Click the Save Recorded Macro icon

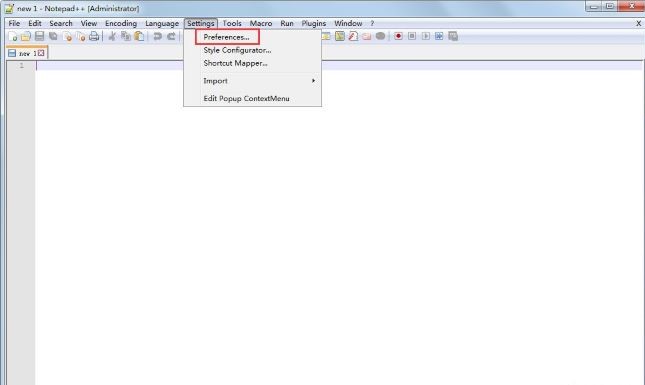(x=453, y=36)
